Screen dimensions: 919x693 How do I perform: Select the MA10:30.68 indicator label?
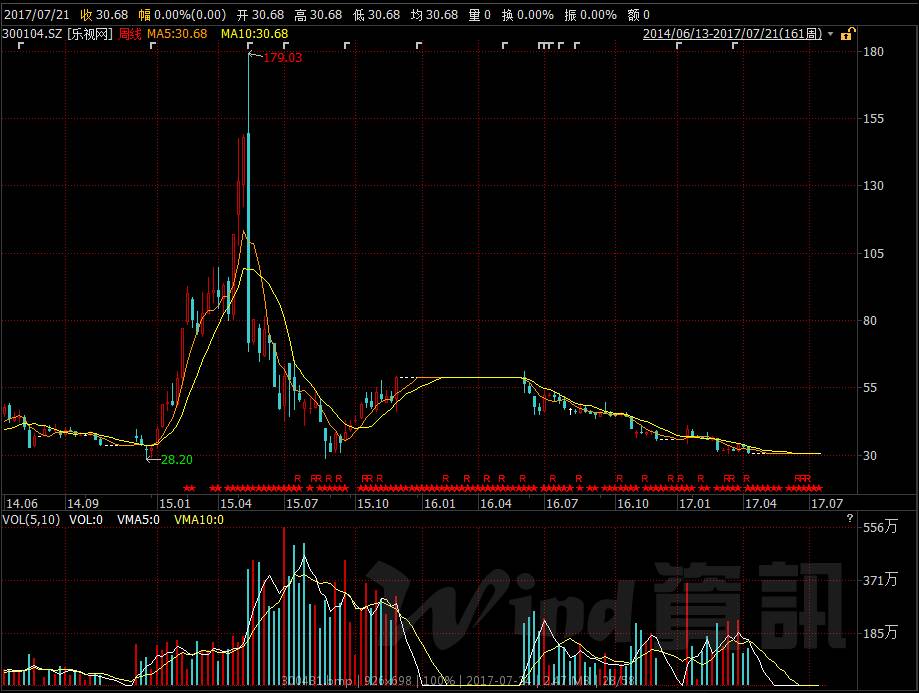254,34
